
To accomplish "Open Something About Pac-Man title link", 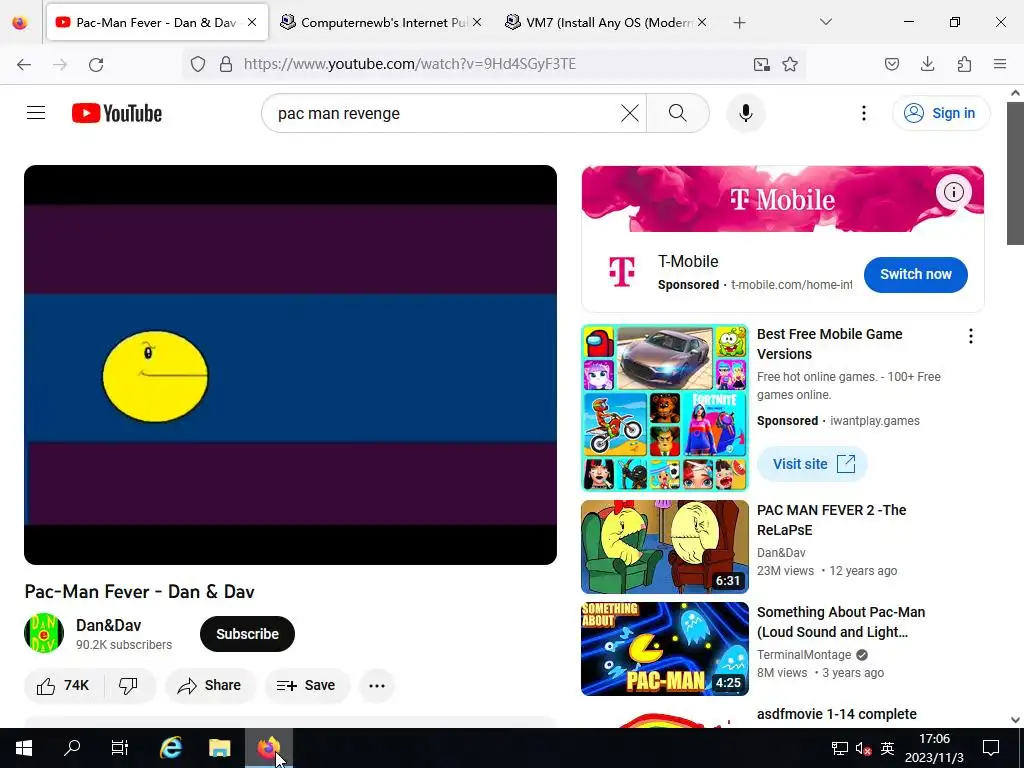I will pyautogui.click(x=841, y=622).
